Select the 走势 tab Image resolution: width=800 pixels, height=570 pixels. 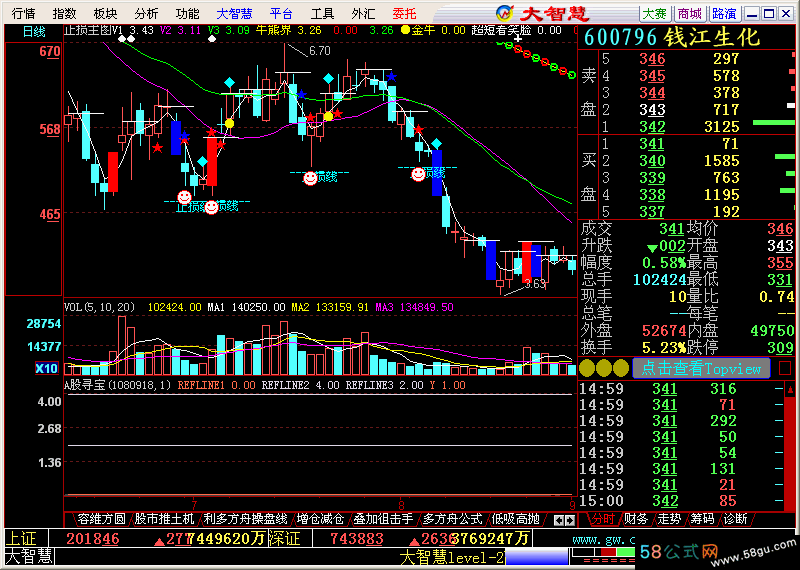coord(669,519)
